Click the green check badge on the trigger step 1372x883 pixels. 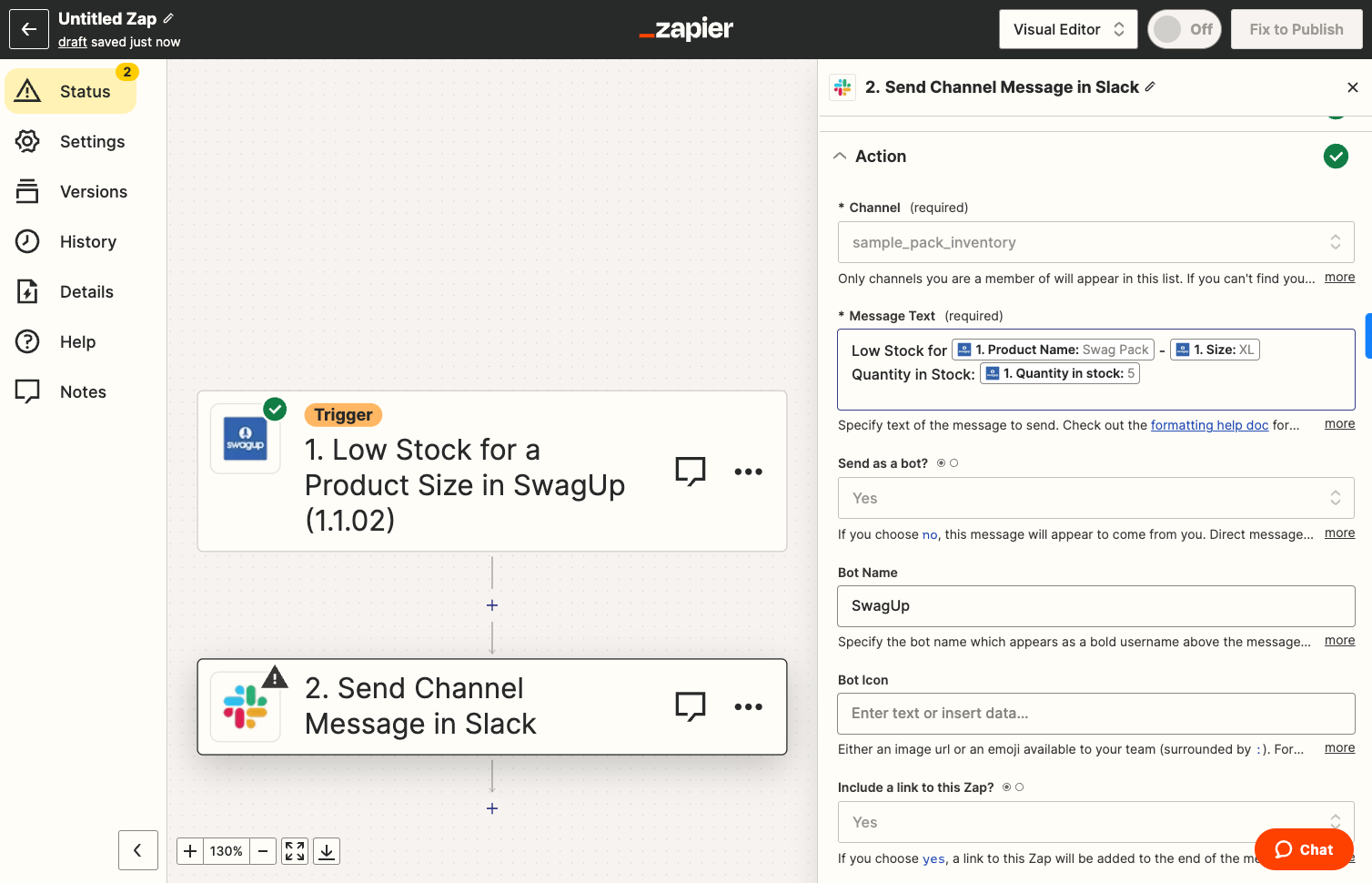point(275,409)
